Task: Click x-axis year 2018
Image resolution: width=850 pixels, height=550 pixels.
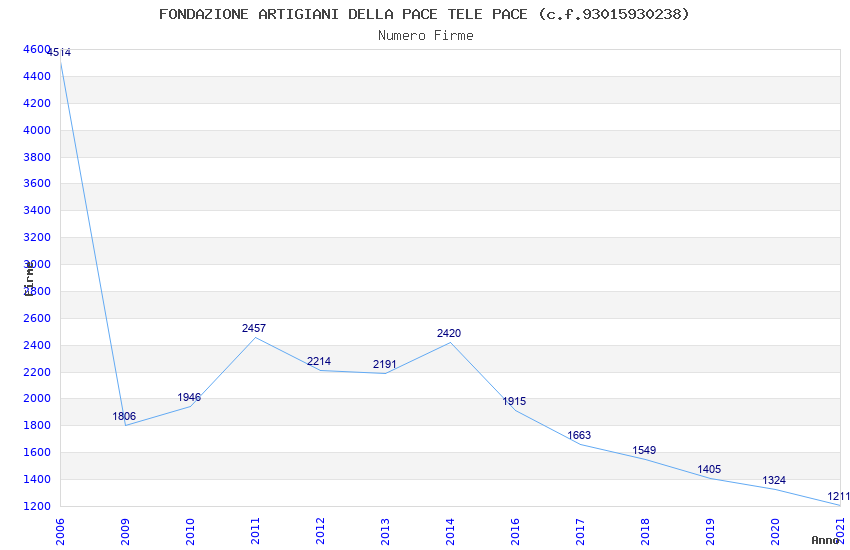Action: (646, 532)
